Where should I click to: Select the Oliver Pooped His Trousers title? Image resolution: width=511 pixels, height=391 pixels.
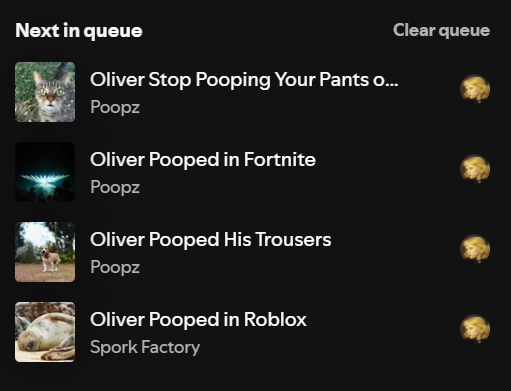tap(211, 239)
